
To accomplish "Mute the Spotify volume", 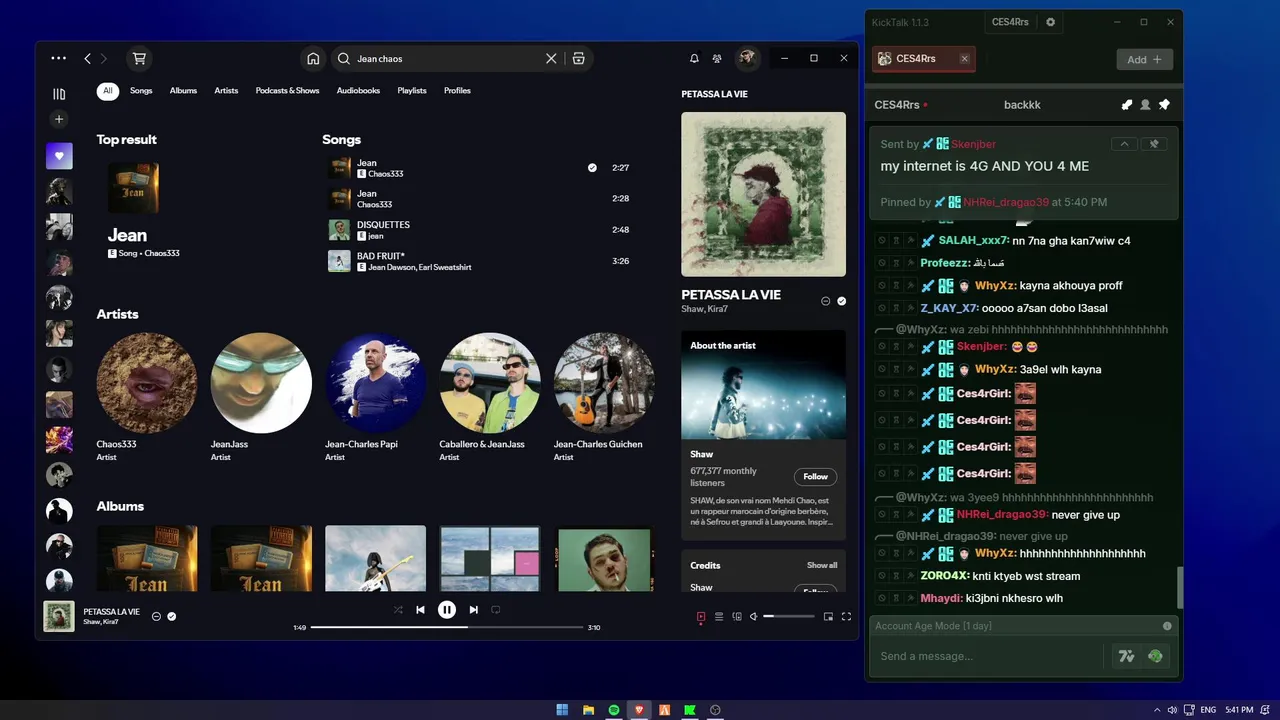I will click(x=754, y=617).
